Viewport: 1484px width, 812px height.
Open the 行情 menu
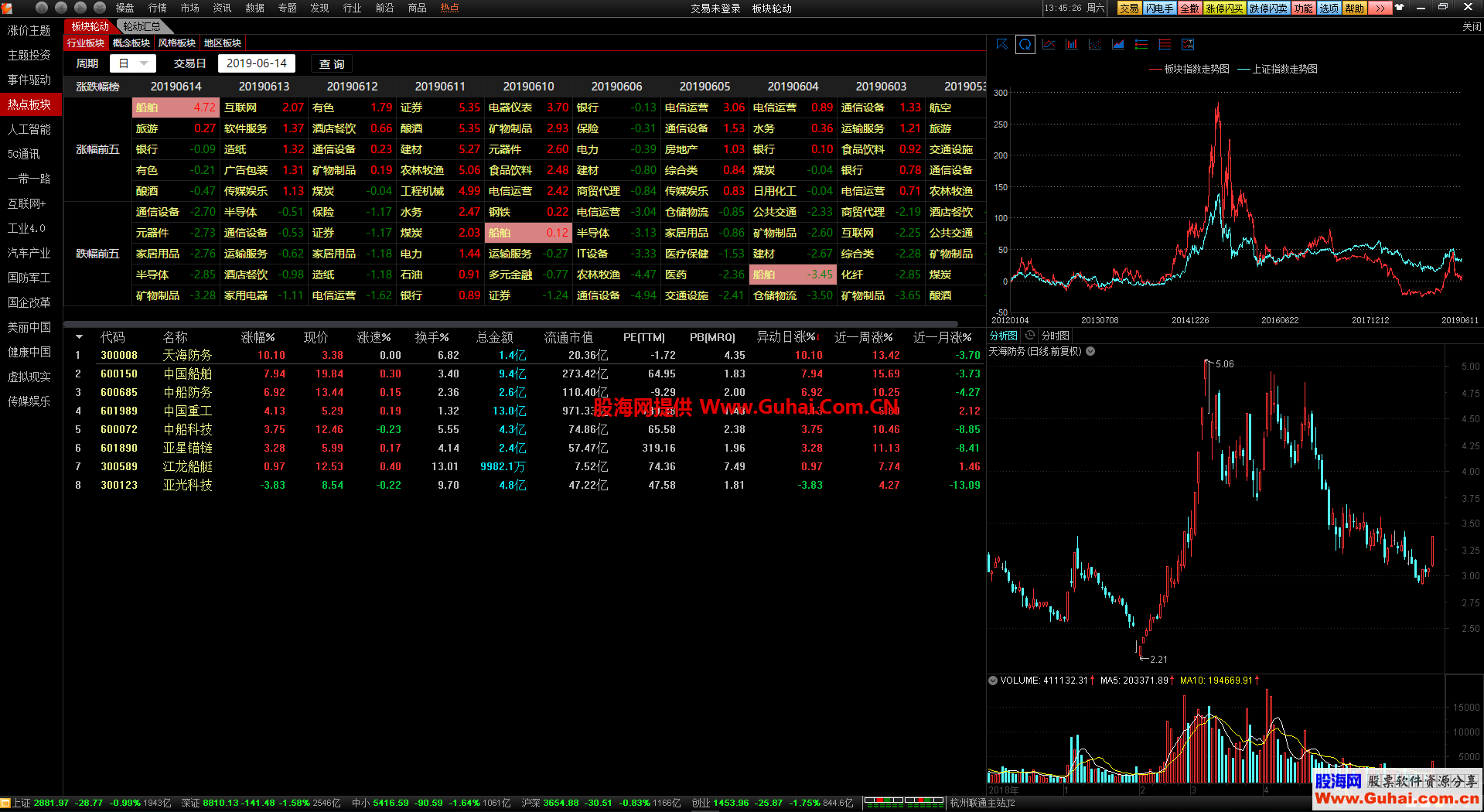[x=158, y=8]
